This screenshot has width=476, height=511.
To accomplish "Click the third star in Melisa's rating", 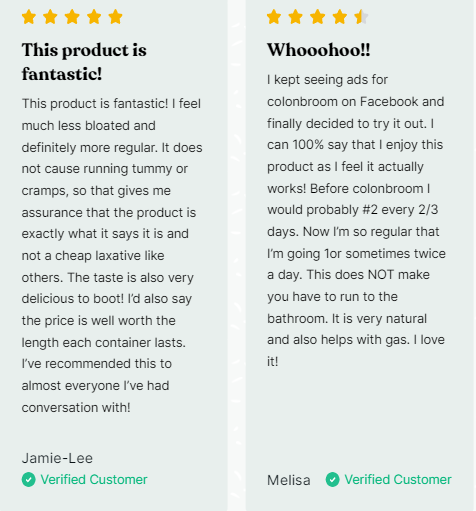I will [x=318, y=17].
